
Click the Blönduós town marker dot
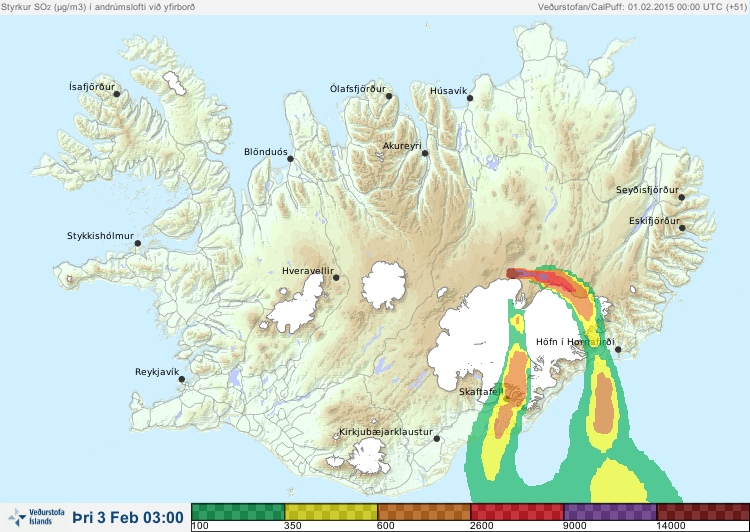pos(290,158)
